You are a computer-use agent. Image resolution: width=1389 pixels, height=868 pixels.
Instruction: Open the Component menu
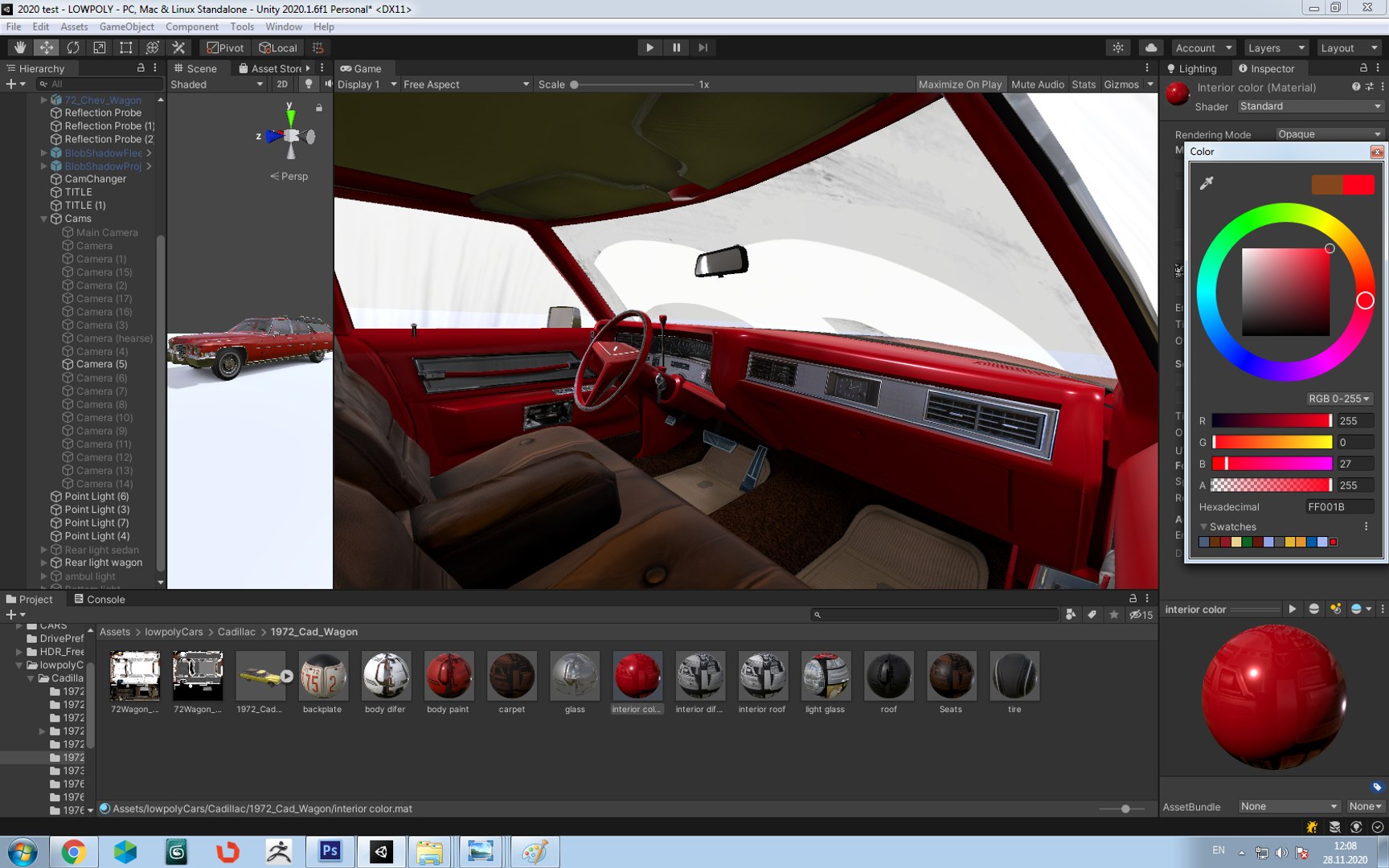pyautogui.click(x=192, y=27)
